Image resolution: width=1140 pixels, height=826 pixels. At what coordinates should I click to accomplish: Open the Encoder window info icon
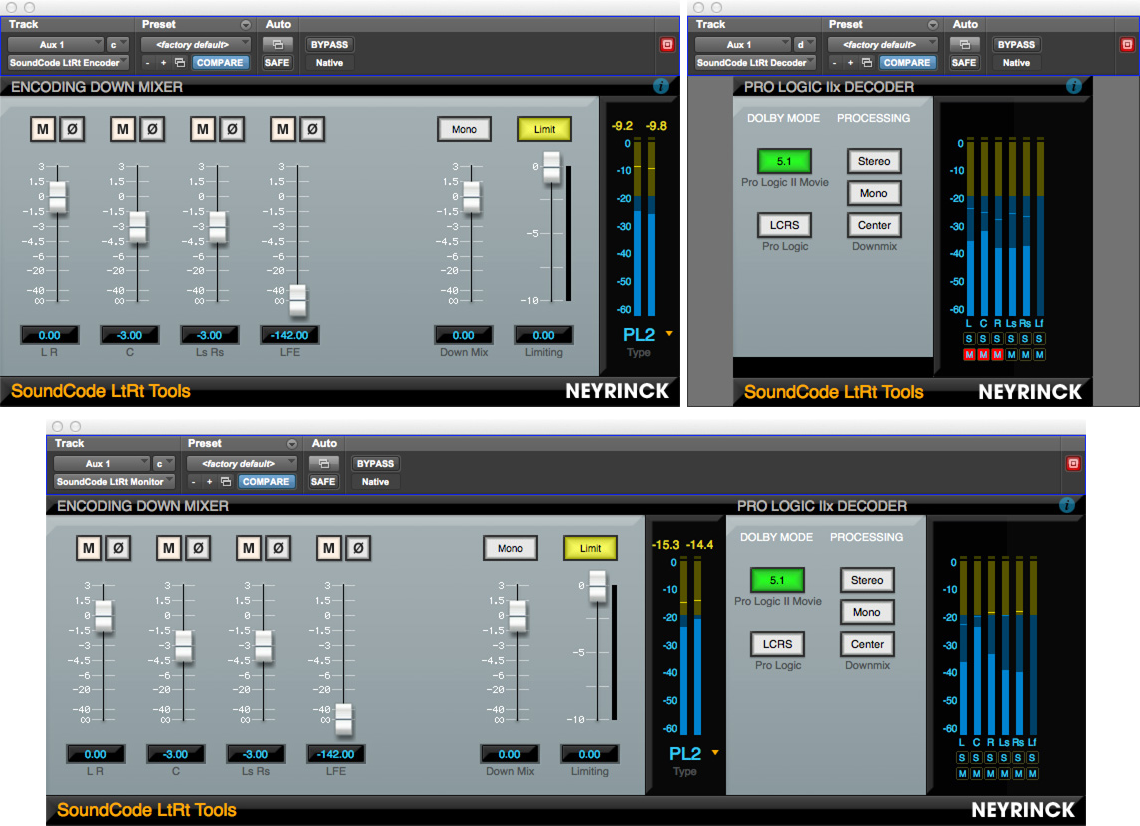point(661,87)
